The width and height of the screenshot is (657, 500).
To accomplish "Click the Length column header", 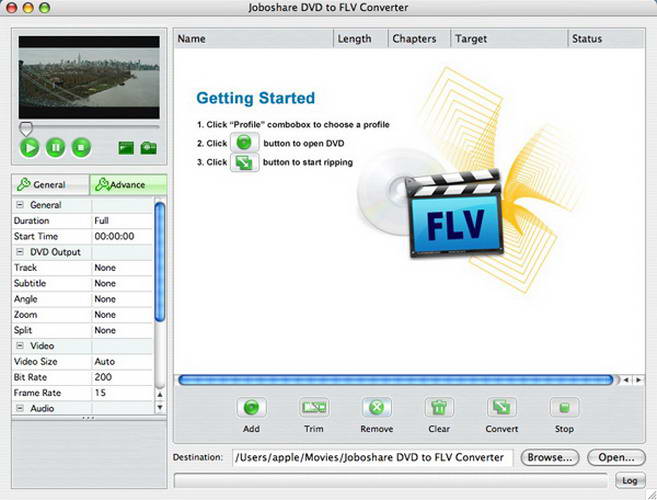I will tap(361, 39).
